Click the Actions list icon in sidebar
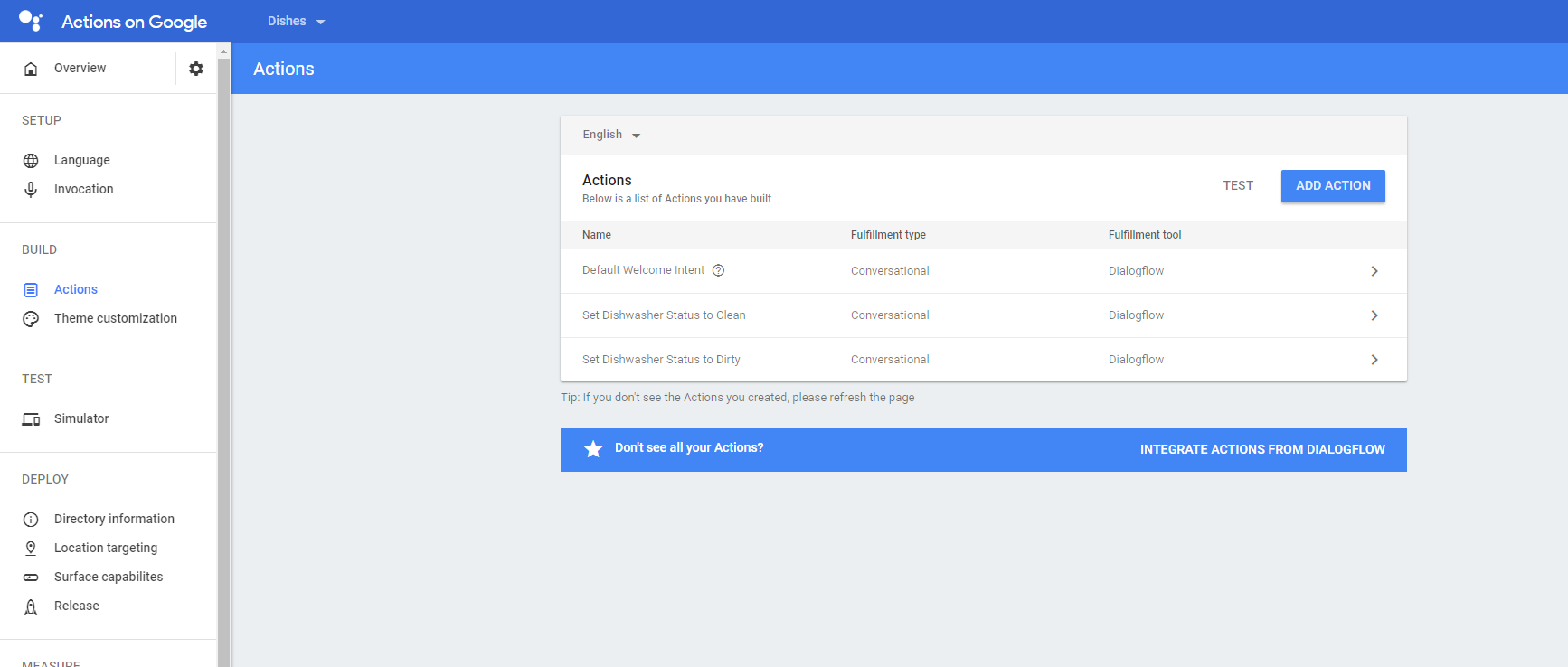This screenshot has height=667, width=1568. 31,290
